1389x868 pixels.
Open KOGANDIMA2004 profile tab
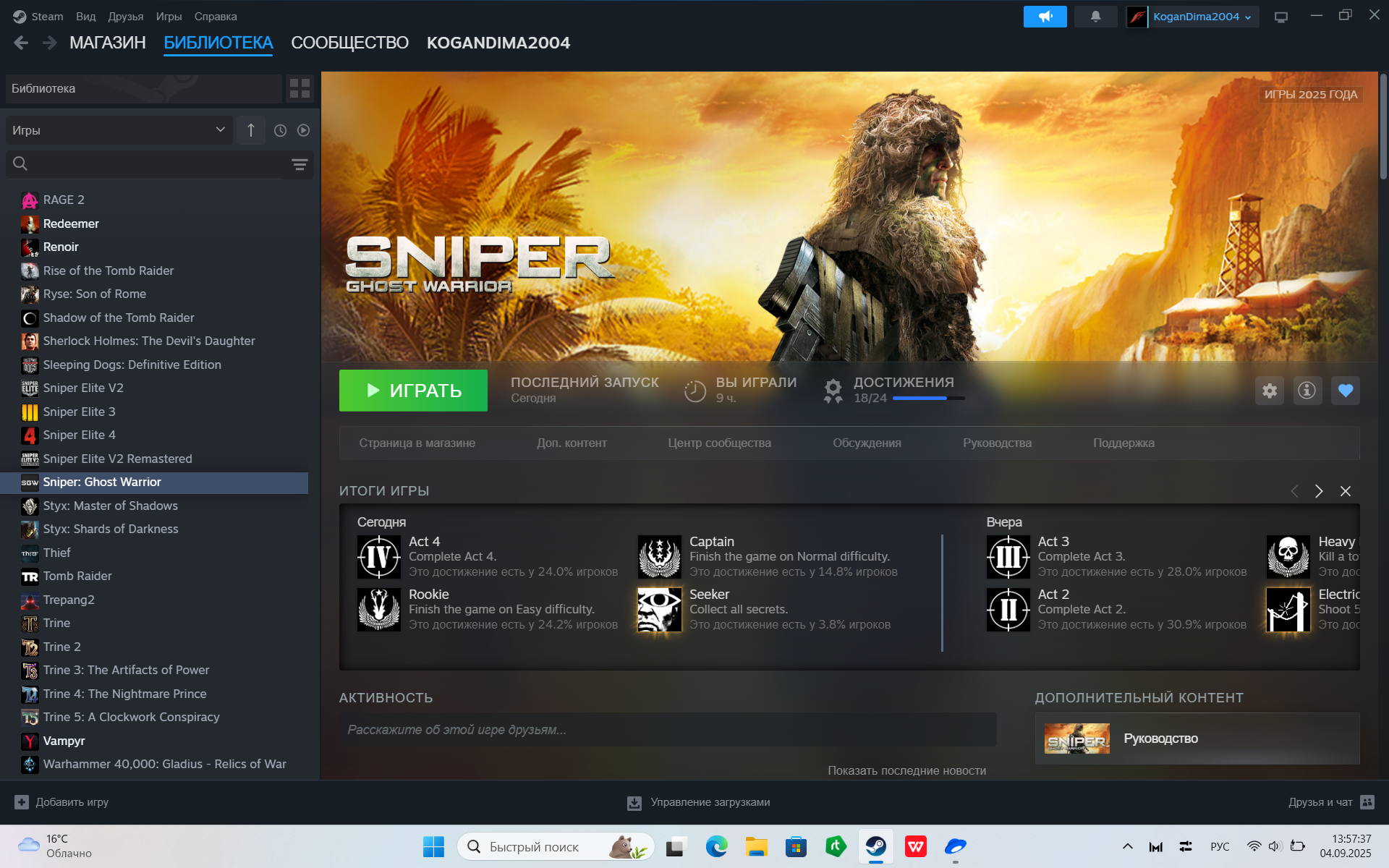pyautogui.click(x=498, y=43)
